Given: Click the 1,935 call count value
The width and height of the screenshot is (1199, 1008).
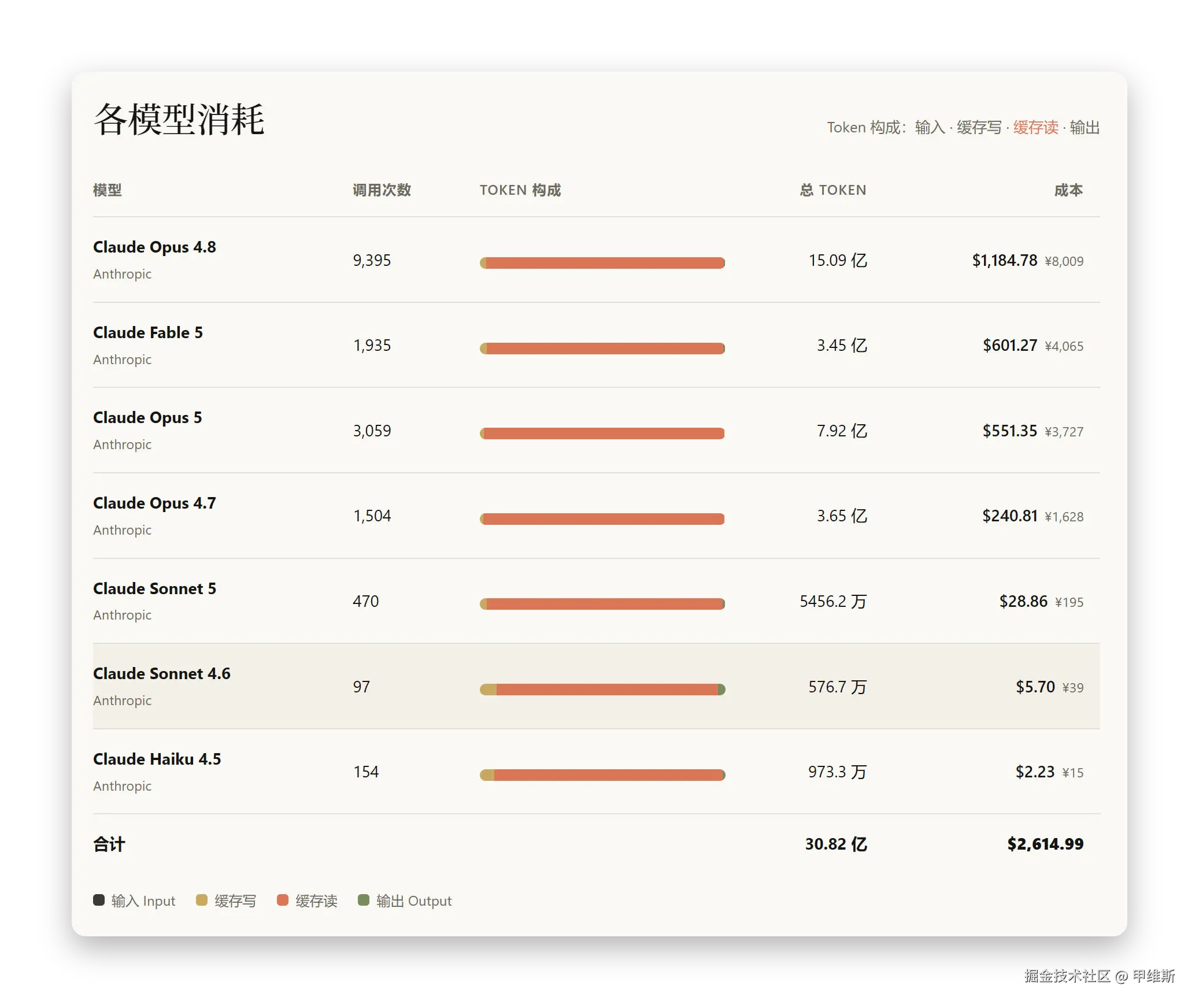Looking at the screenshot, I should tap(372, 346).
